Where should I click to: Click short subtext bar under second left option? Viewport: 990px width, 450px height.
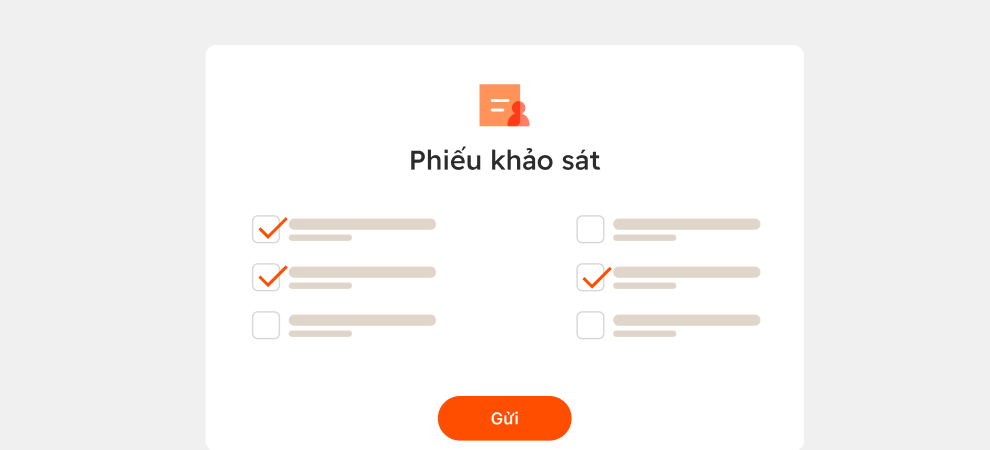point(320,286)
